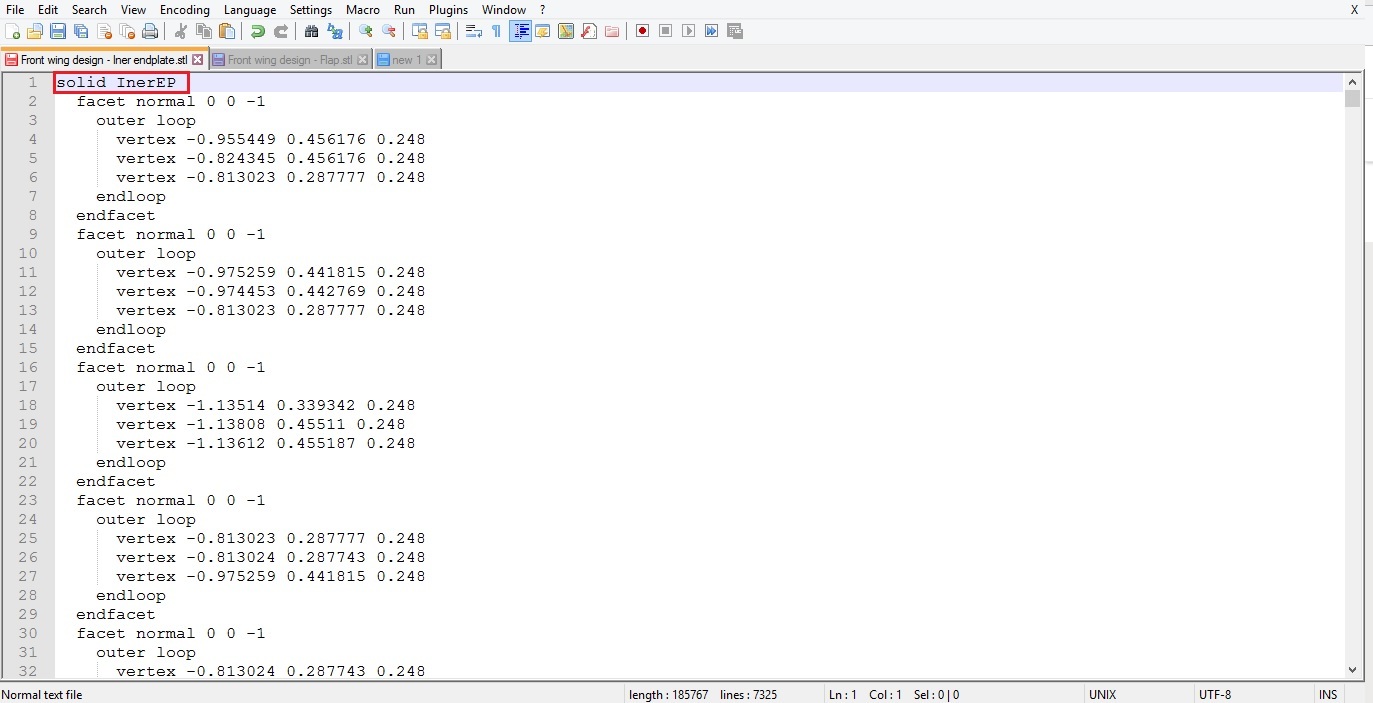
Task: Close the Flap.stl tab
Action: coord(362,60)
